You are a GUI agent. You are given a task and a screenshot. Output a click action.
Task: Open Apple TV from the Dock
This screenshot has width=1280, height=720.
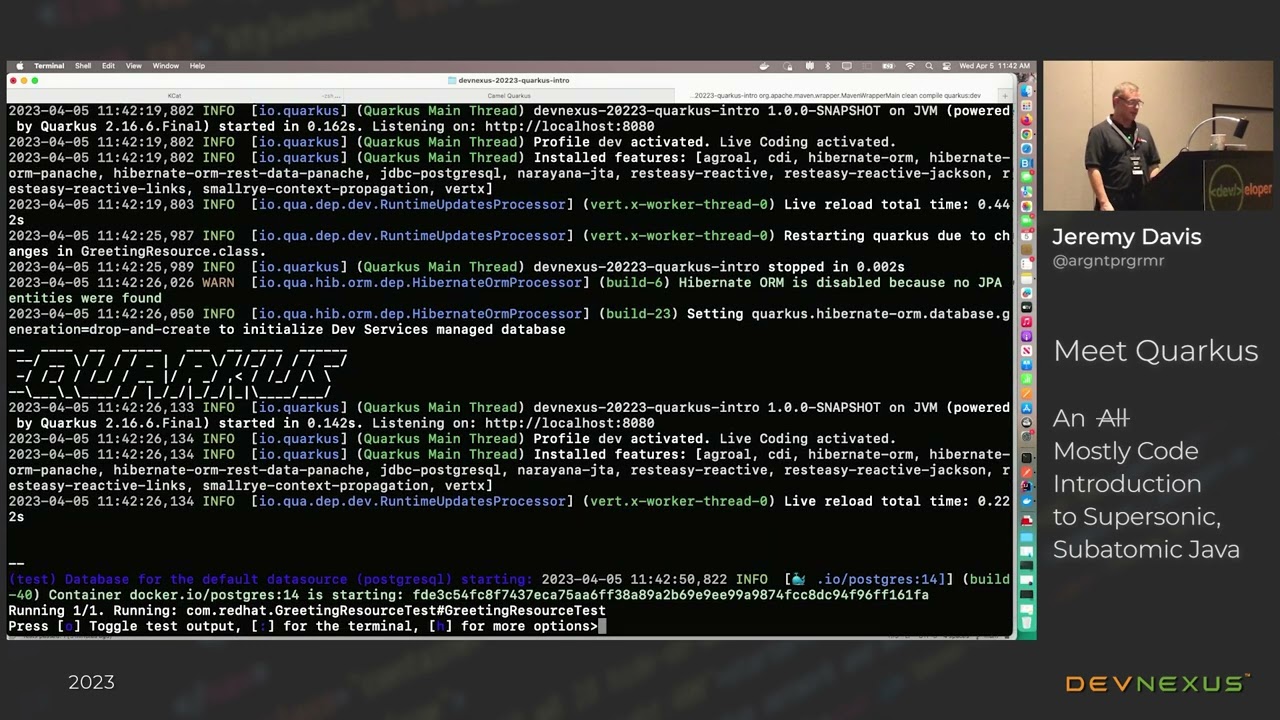pyautogui.click(x=1026, y=306)
